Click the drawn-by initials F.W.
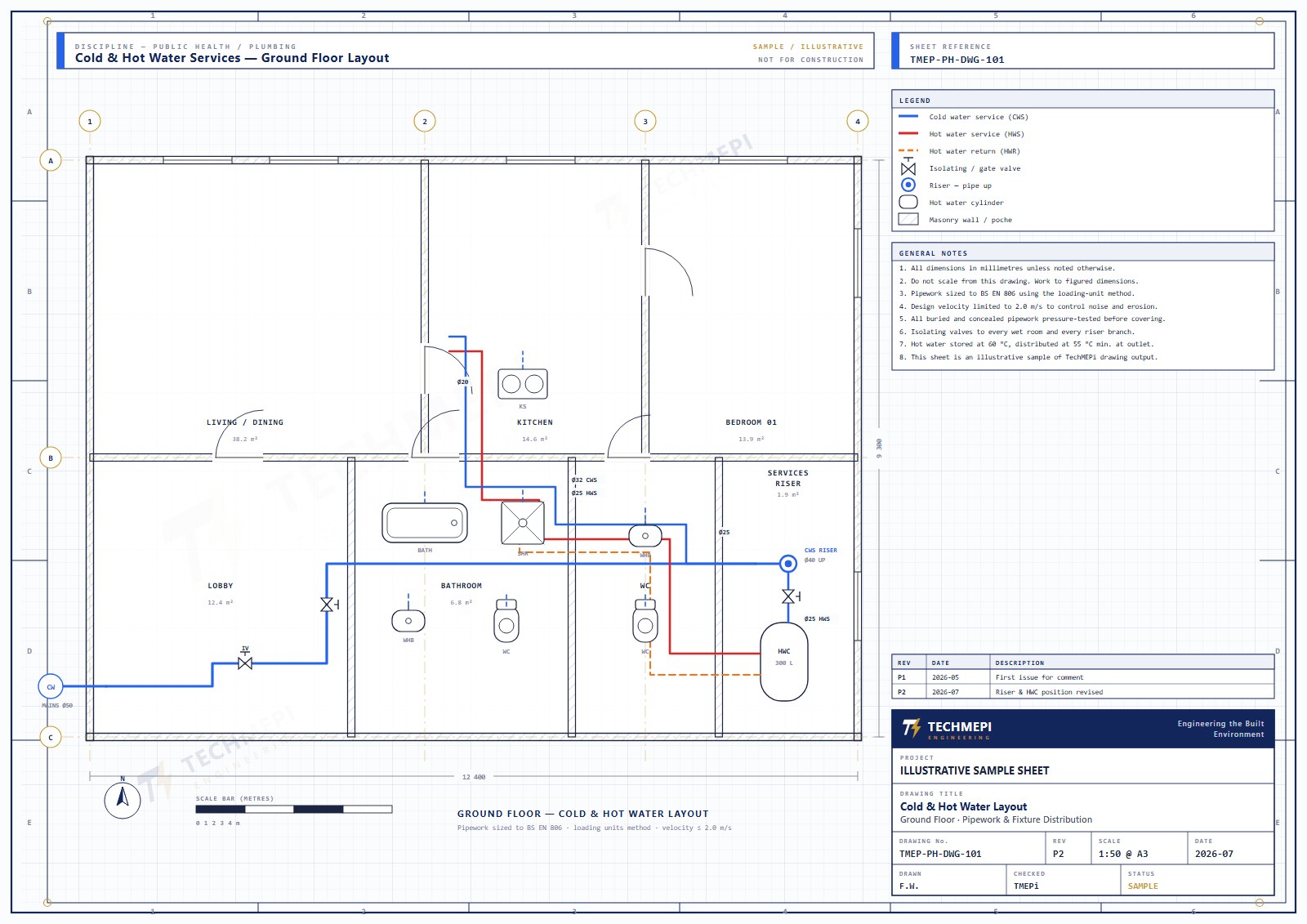 909,886
